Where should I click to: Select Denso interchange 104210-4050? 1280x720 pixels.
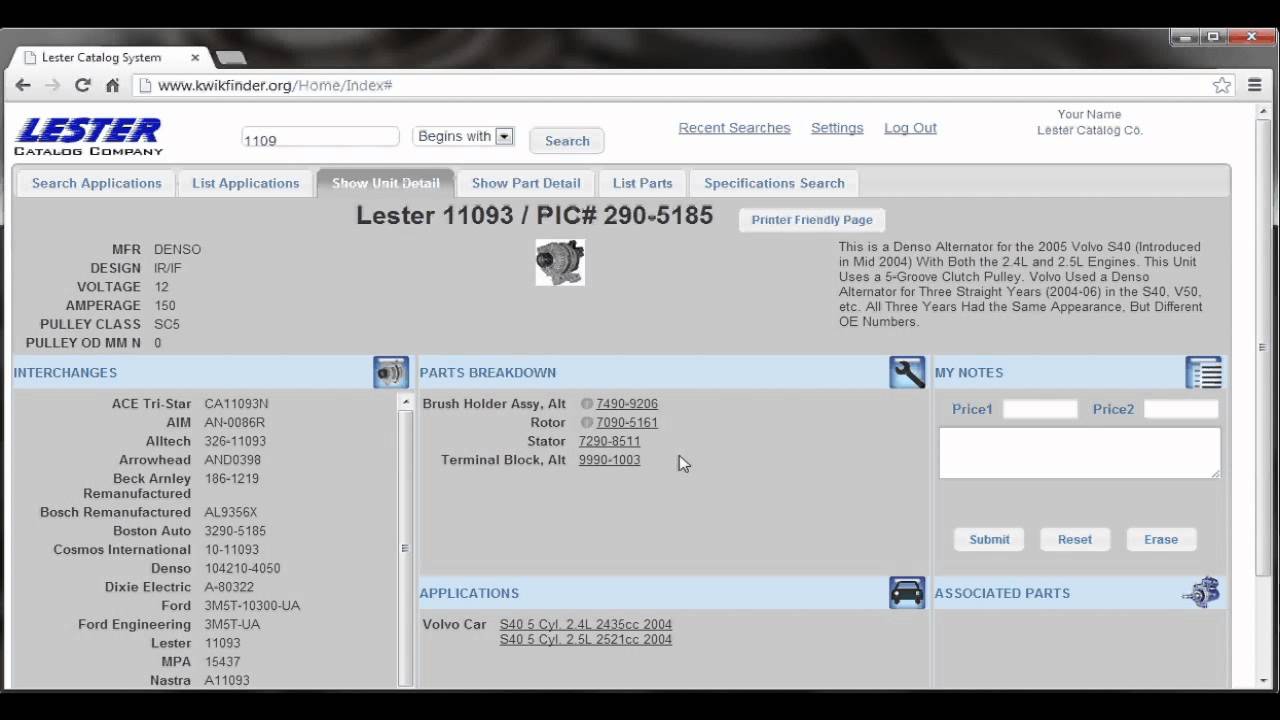(x=242, y=568)
